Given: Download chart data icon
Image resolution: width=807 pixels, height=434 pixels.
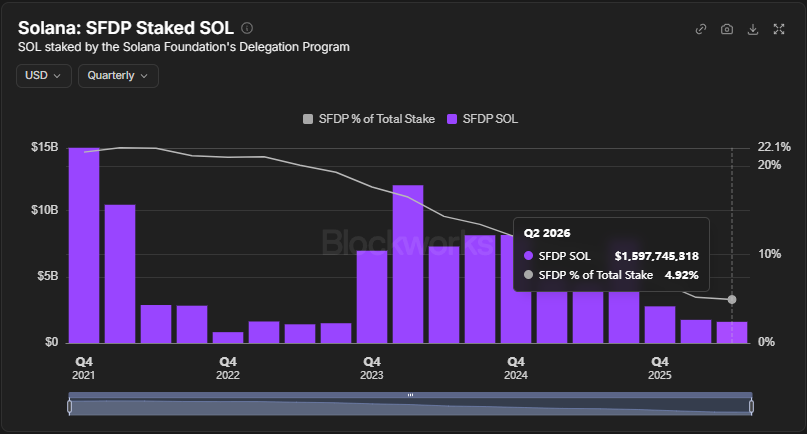Looking at the screenshot, I should [x=753, y=29].
